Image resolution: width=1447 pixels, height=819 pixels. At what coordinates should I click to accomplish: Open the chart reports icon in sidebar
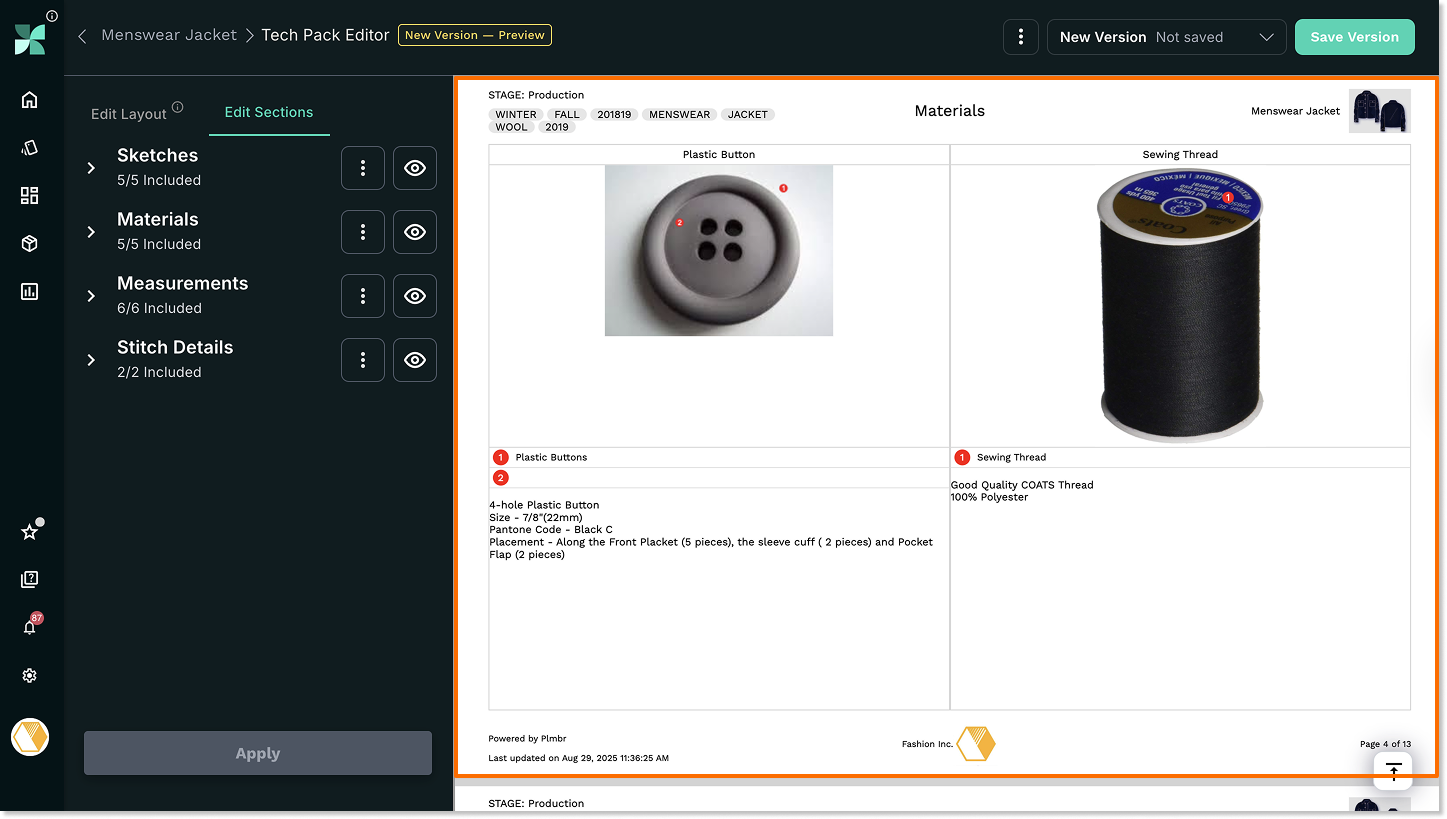coord(29,292)
